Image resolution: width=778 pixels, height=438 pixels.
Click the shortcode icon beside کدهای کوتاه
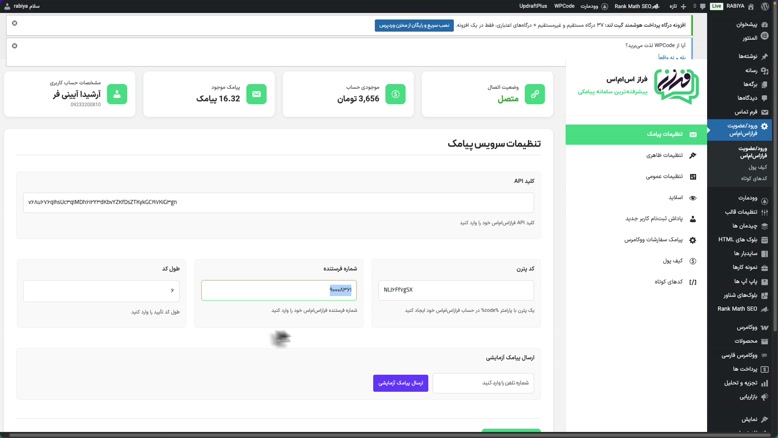(x=692, y=282)
